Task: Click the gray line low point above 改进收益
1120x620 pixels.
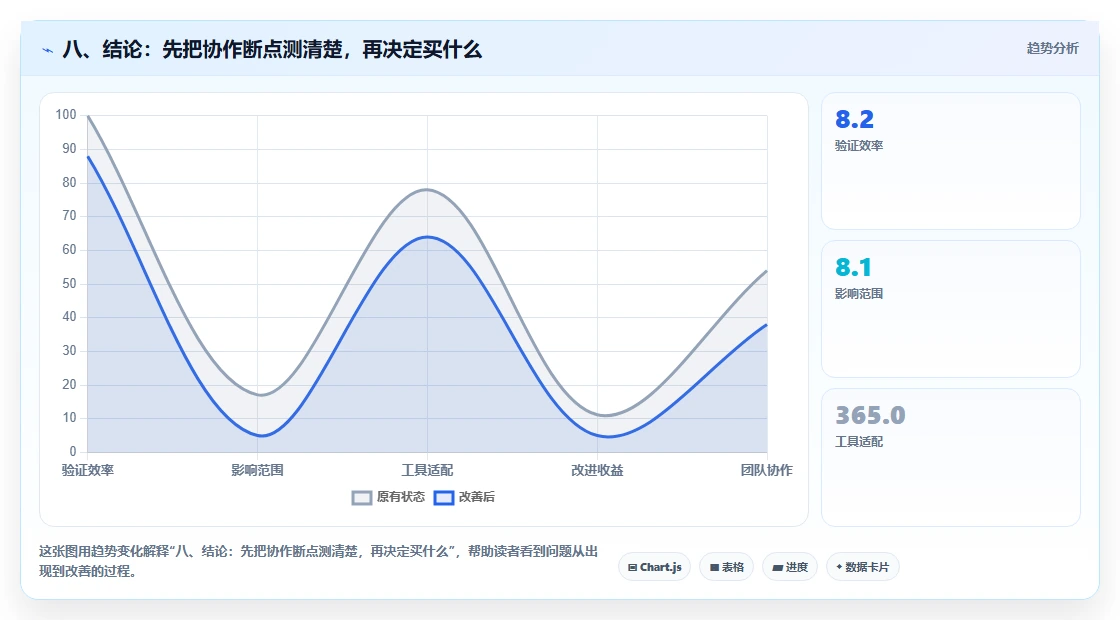Action: [x=604, y=415]
